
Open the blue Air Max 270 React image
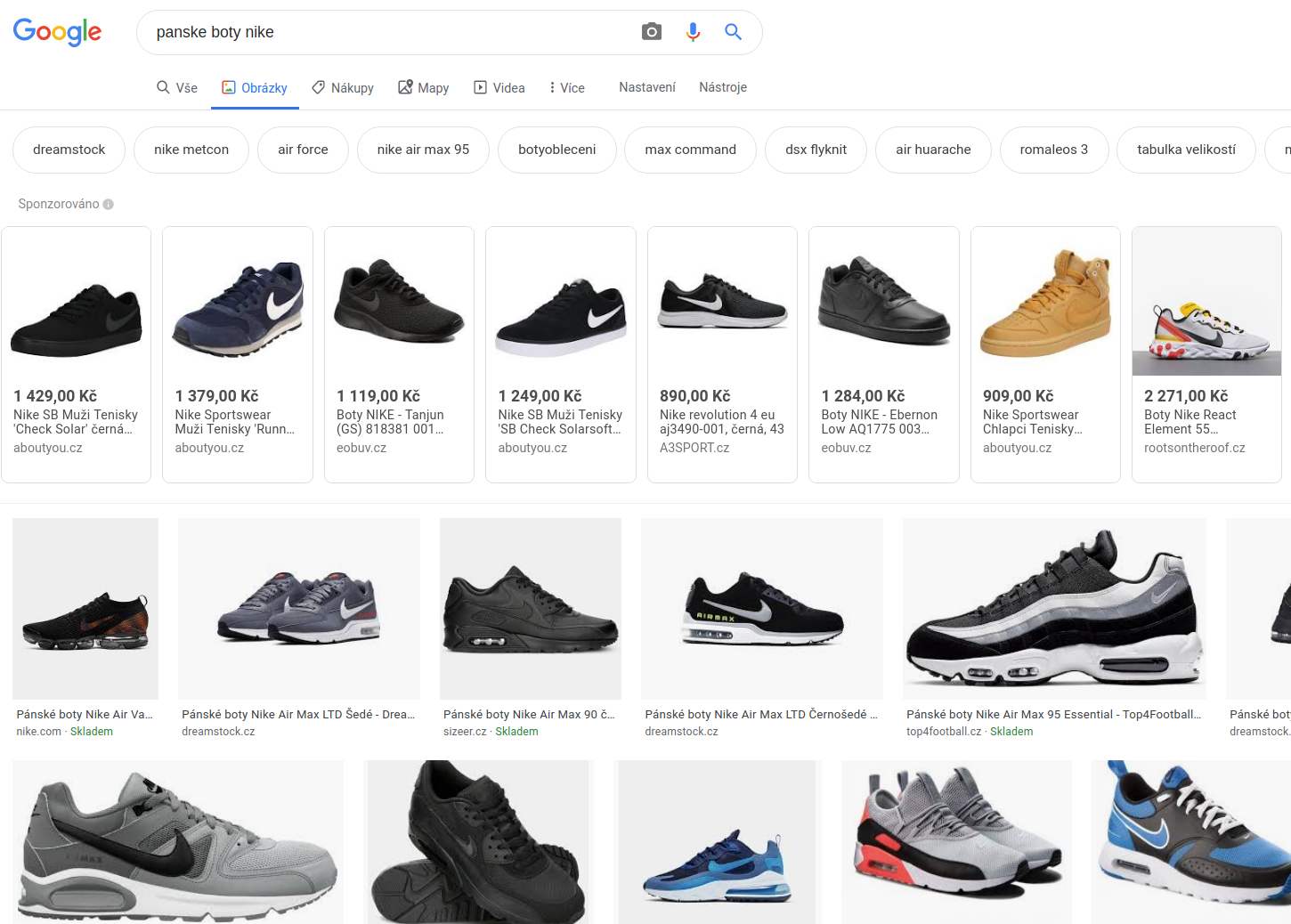point(717,842)
